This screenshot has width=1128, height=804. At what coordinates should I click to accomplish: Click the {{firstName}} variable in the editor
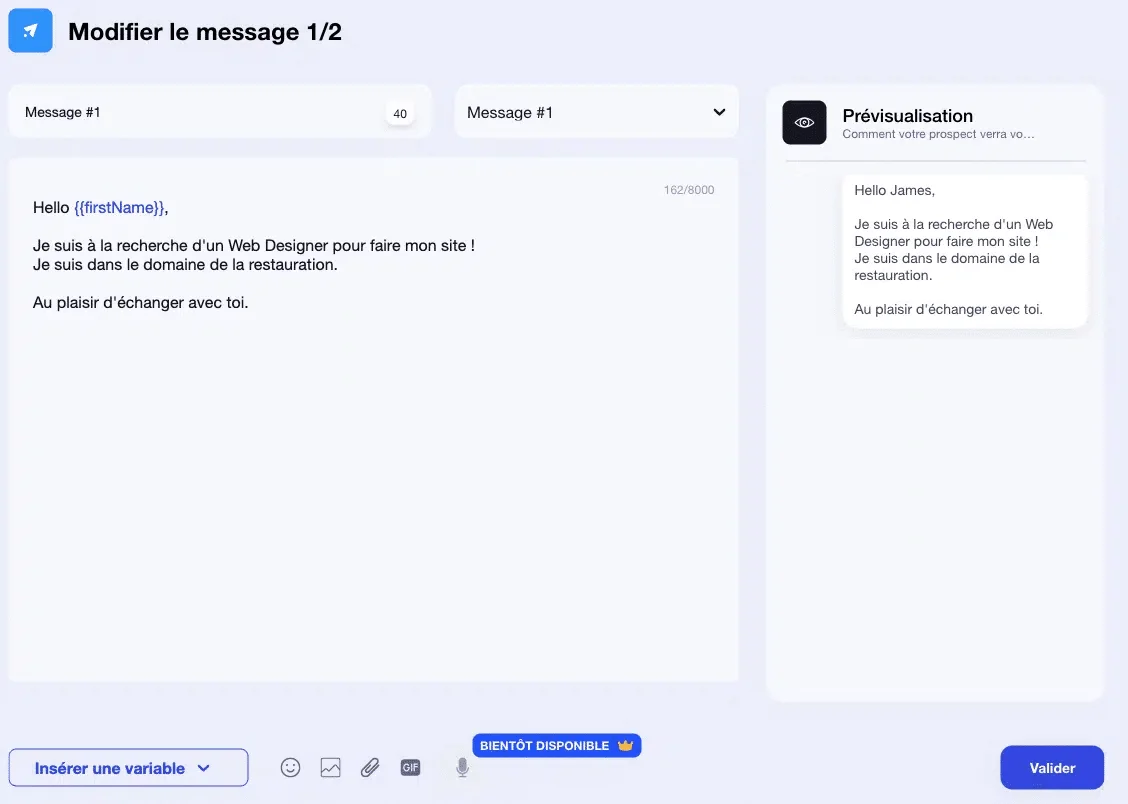coord(119,208)
